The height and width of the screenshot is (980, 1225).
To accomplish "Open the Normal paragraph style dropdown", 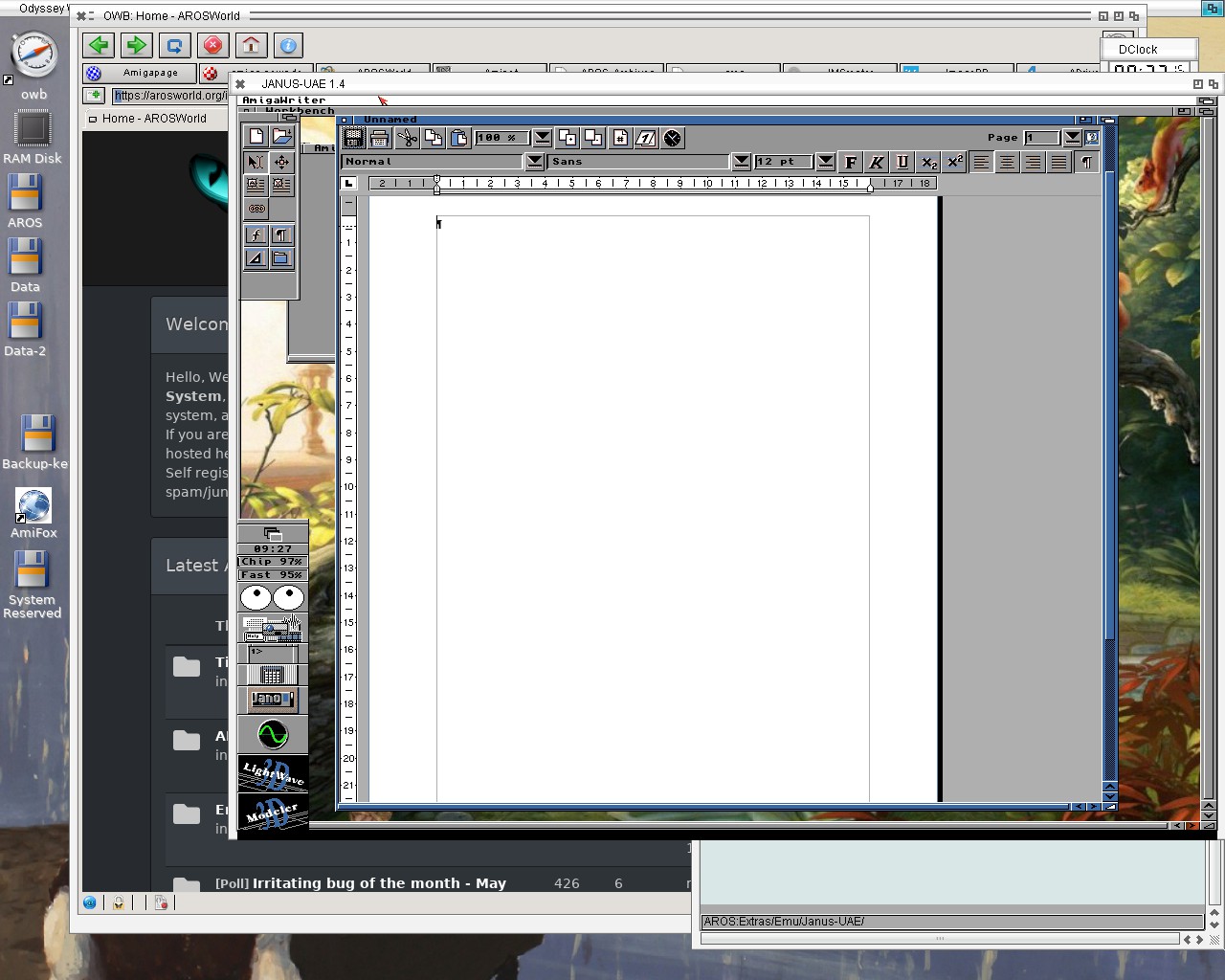I will pos(535,162).
